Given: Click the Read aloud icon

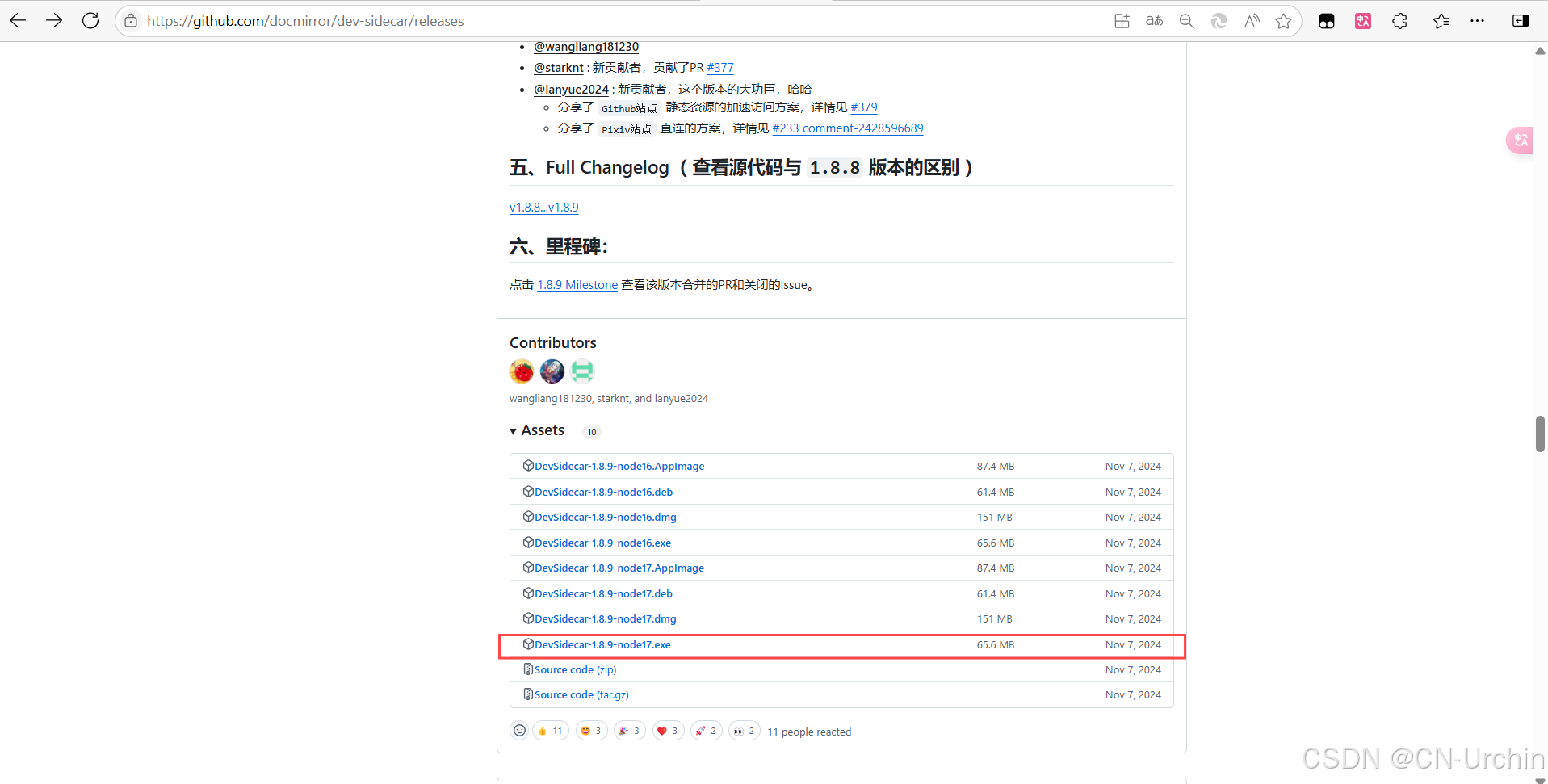Looking at the screenshot, I should point(1252,21).
